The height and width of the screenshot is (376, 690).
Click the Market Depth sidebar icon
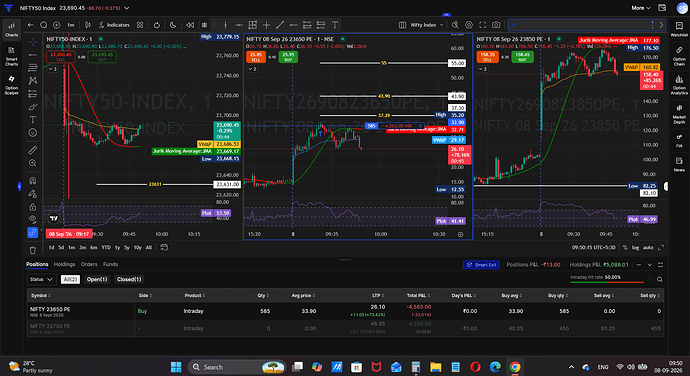(679, 113)
